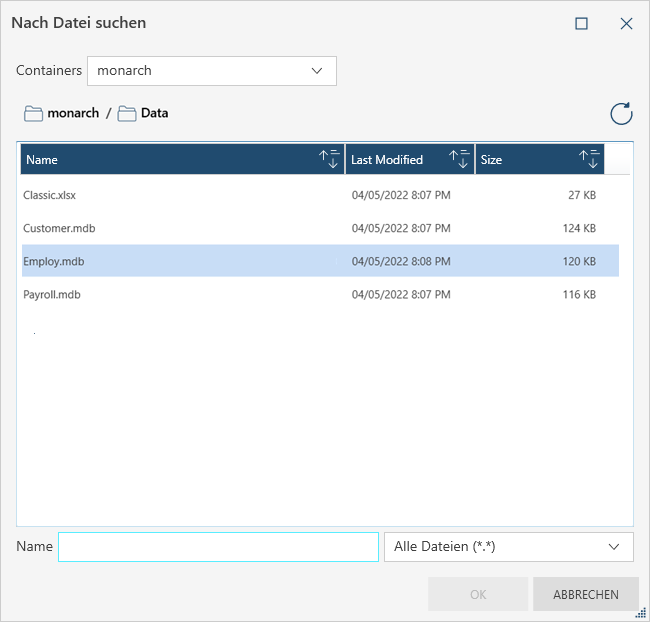
Task: Click into the Name input field
Action: (x=218, y=547)
